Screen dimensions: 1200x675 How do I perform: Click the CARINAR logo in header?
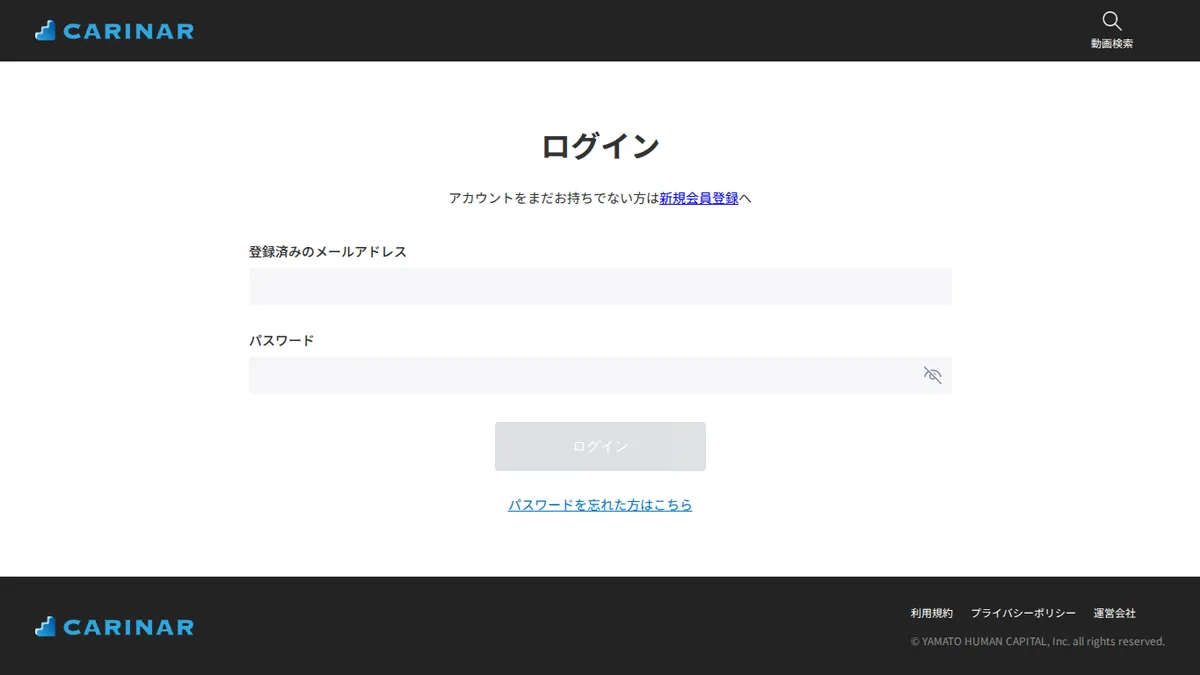click(114, 31)
